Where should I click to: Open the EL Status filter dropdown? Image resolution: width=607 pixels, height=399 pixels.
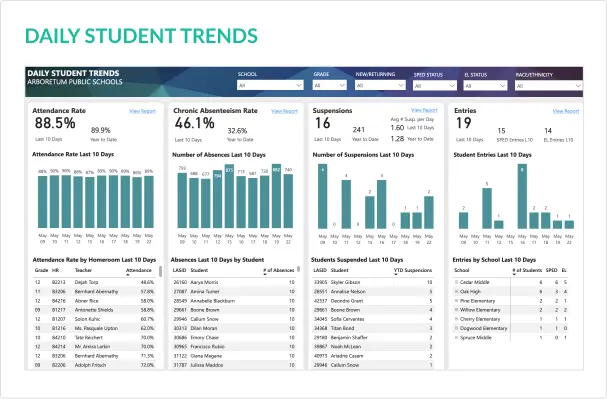click(x=485, y=86)
